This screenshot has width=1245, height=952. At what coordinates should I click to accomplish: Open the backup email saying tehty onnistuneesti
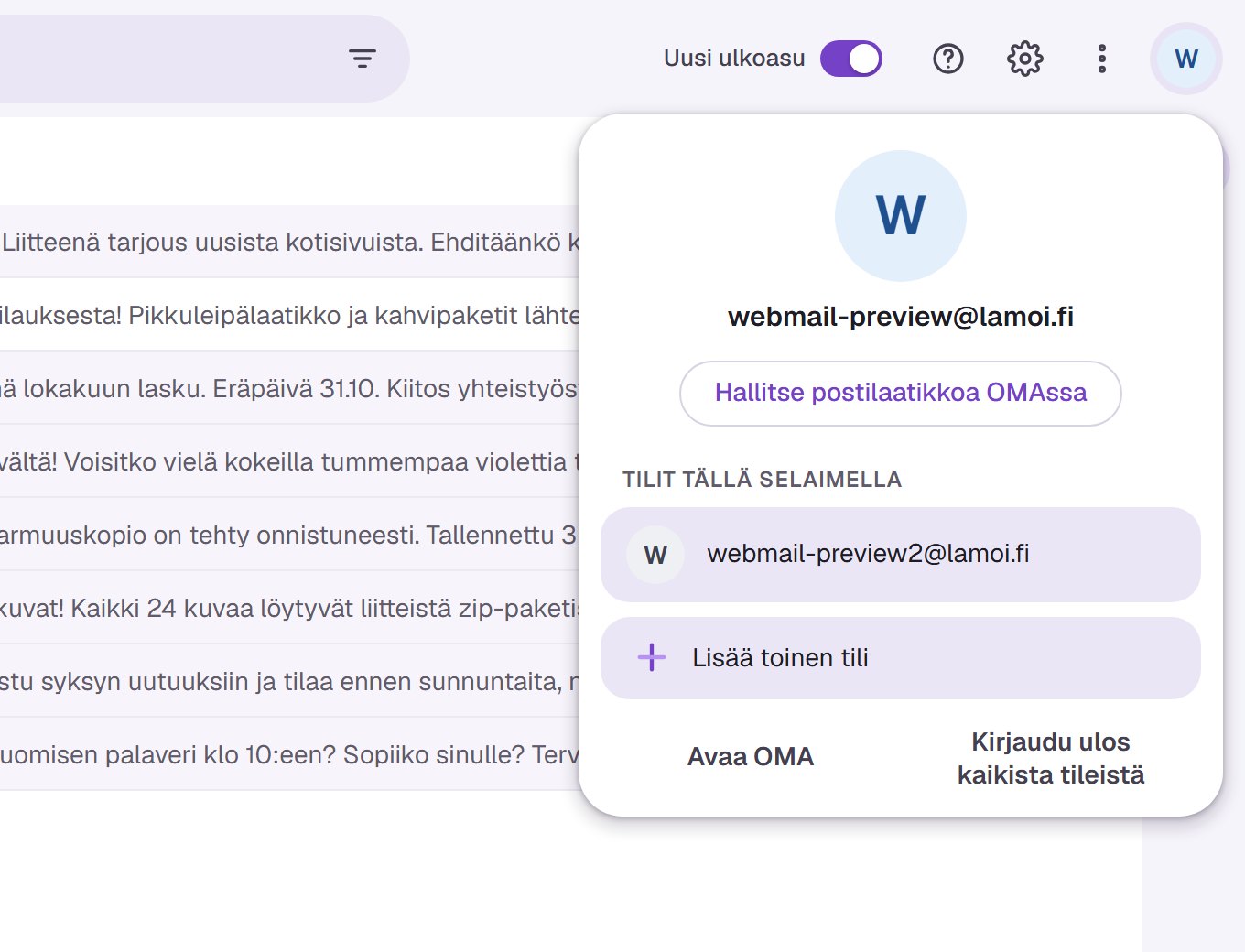(289, 535)
